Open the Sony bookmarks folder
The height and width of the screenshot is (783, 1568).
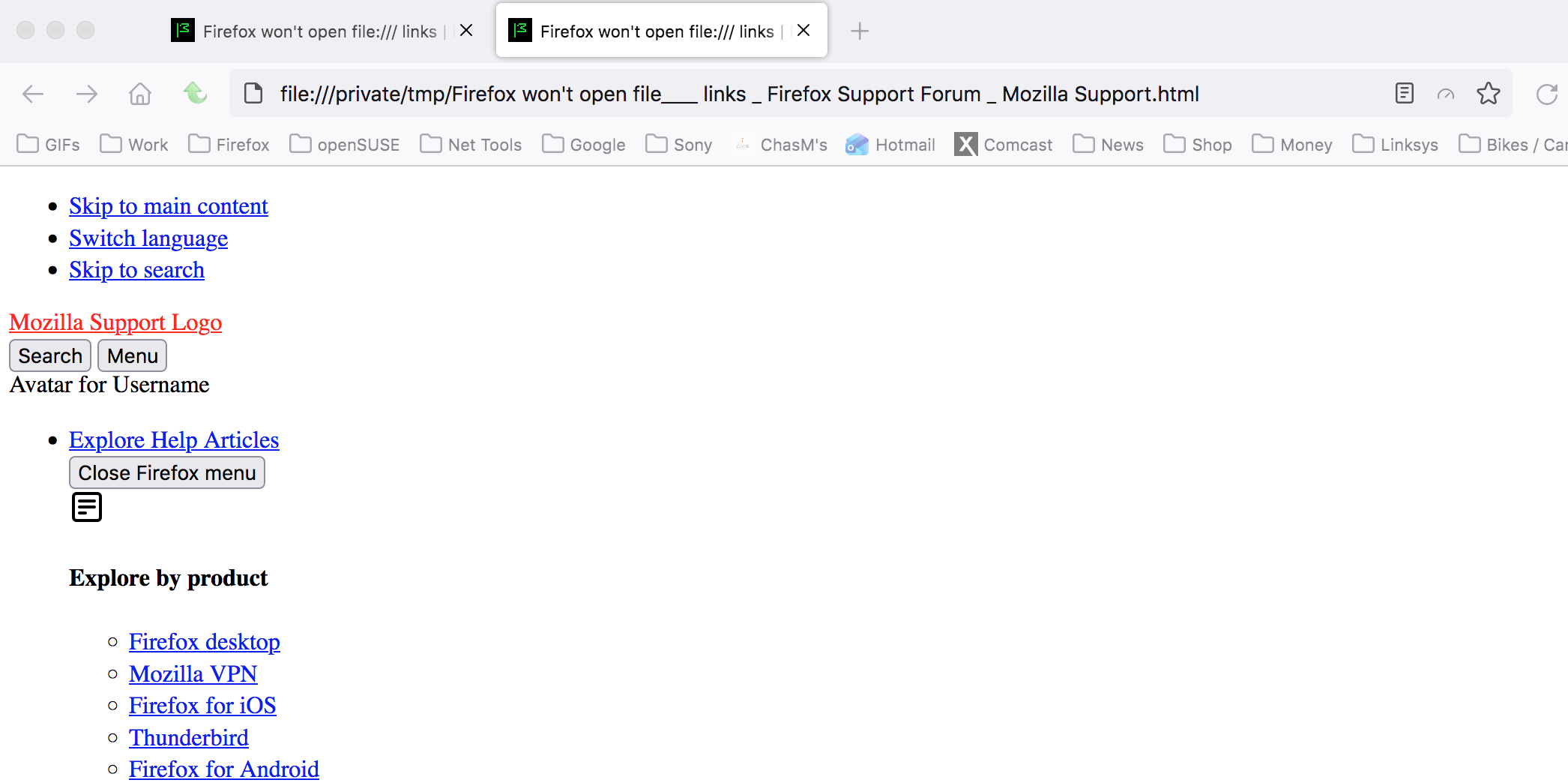679,145
